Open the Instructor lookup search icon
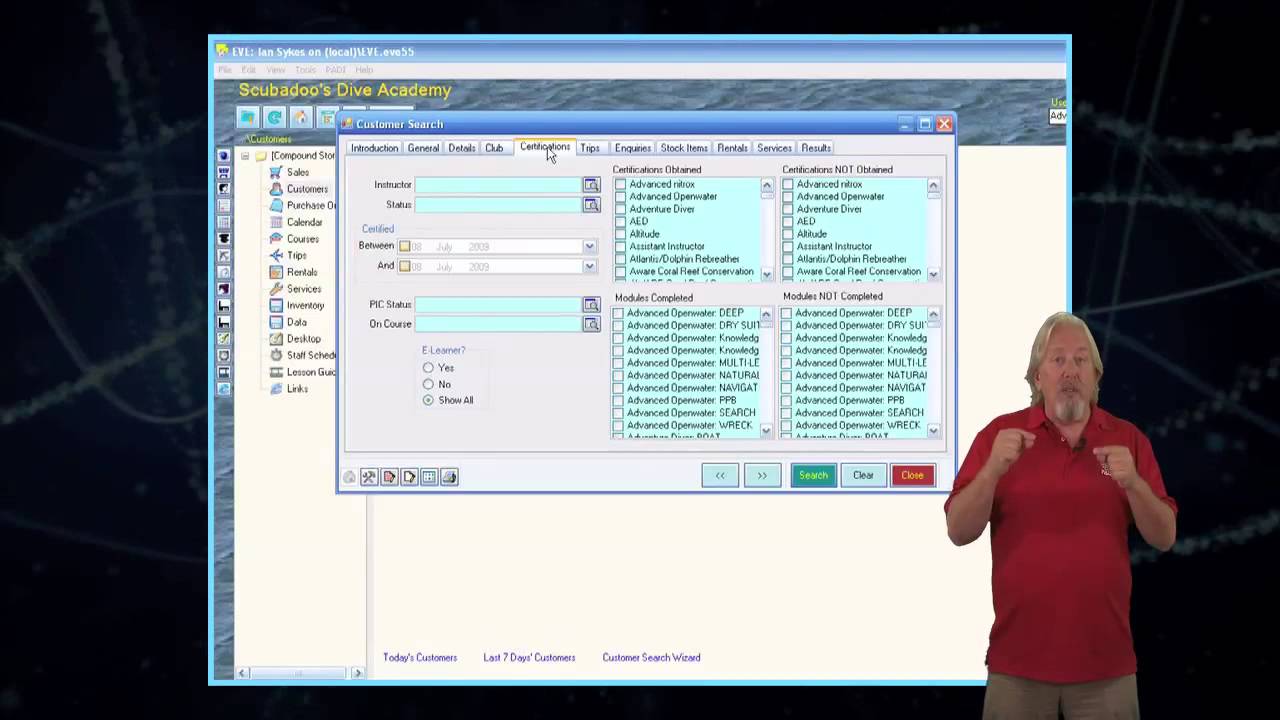The height and width of the screenshot is (720, 1280). point(591,185)
